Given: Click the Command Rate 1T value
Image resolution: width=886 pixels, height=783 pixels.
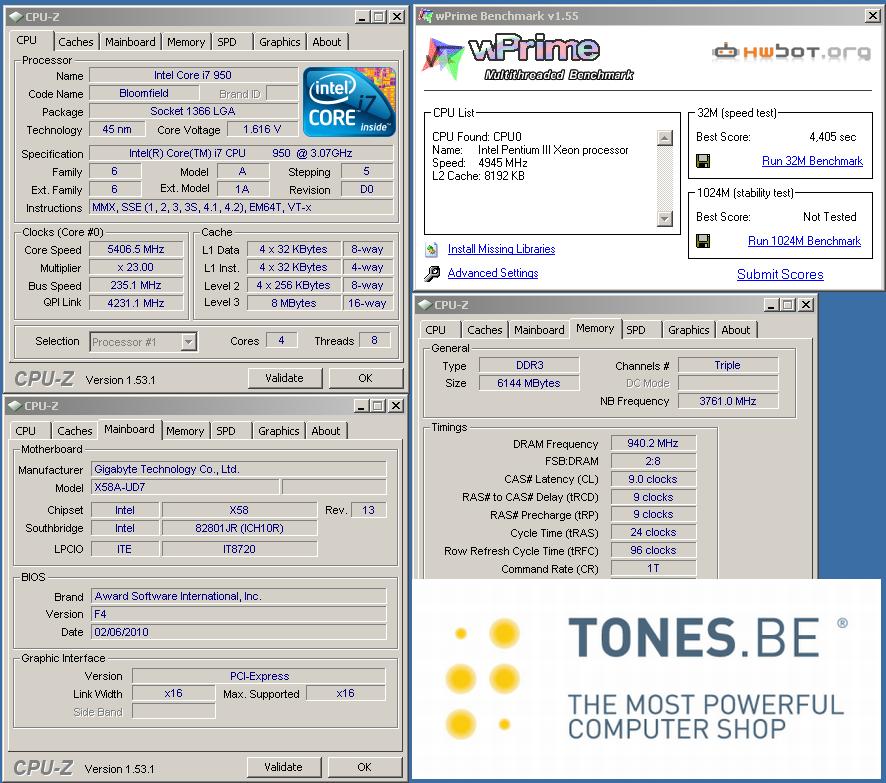Looking at the screenshot, I should pos(653,568).
